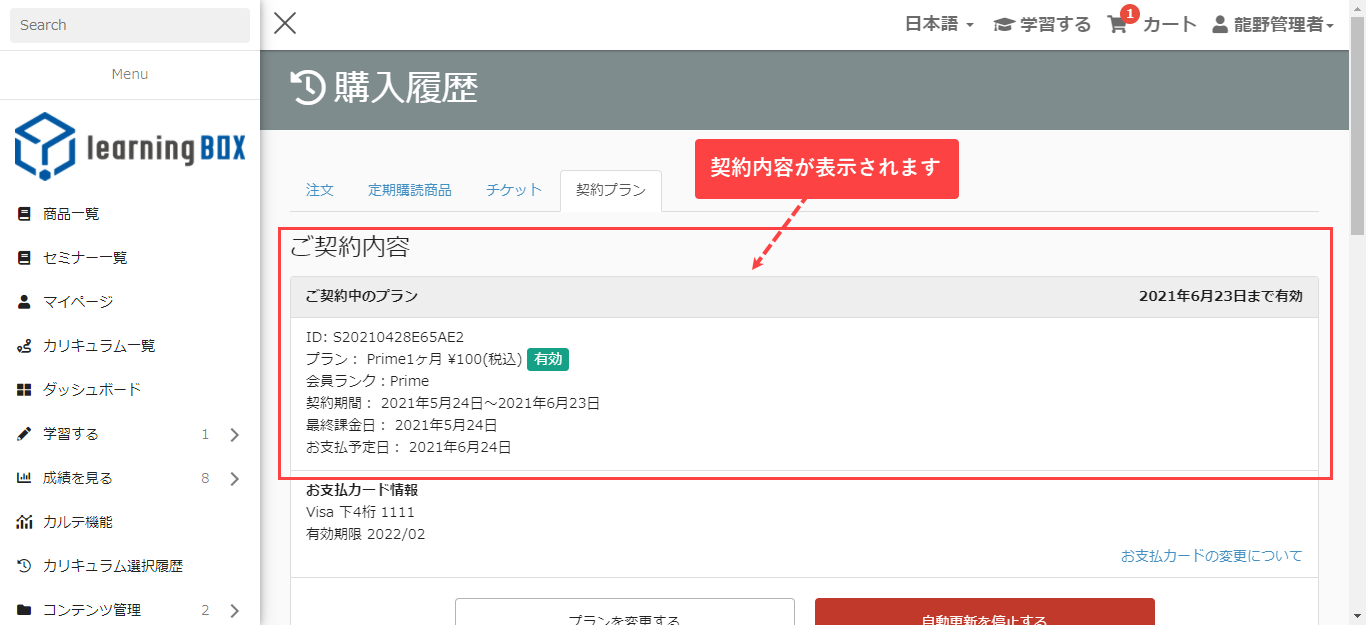Click the sidebar Search field
The width and height of the screenshot is (1366, 625).
tap(130, 25)
